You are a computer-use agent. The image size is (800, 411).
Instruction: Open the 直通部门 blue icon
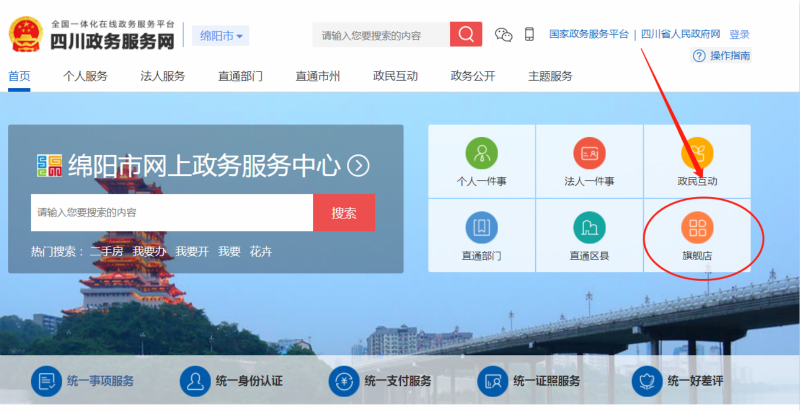click(481, 227)
